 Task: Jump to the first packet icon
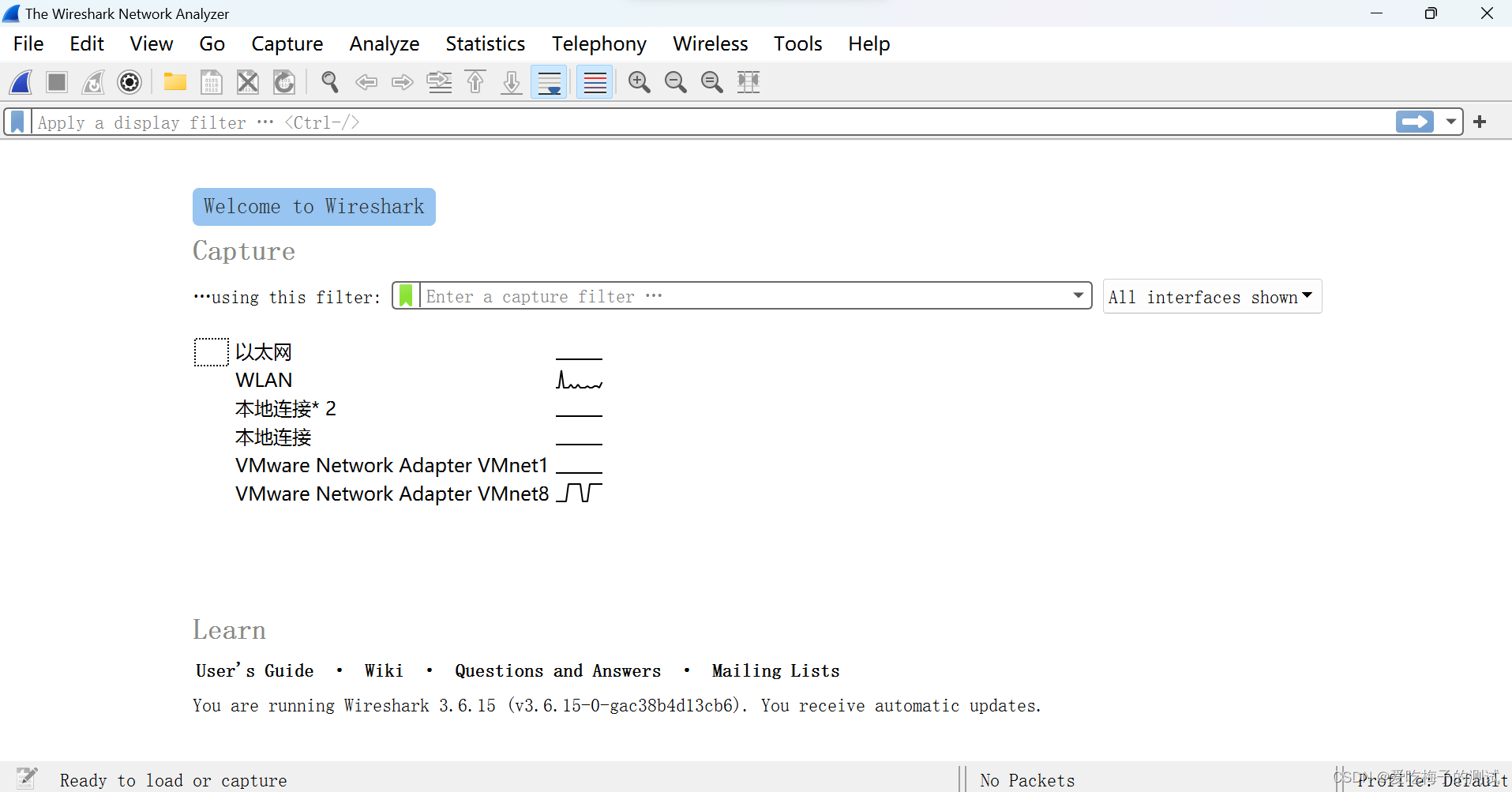475,82
